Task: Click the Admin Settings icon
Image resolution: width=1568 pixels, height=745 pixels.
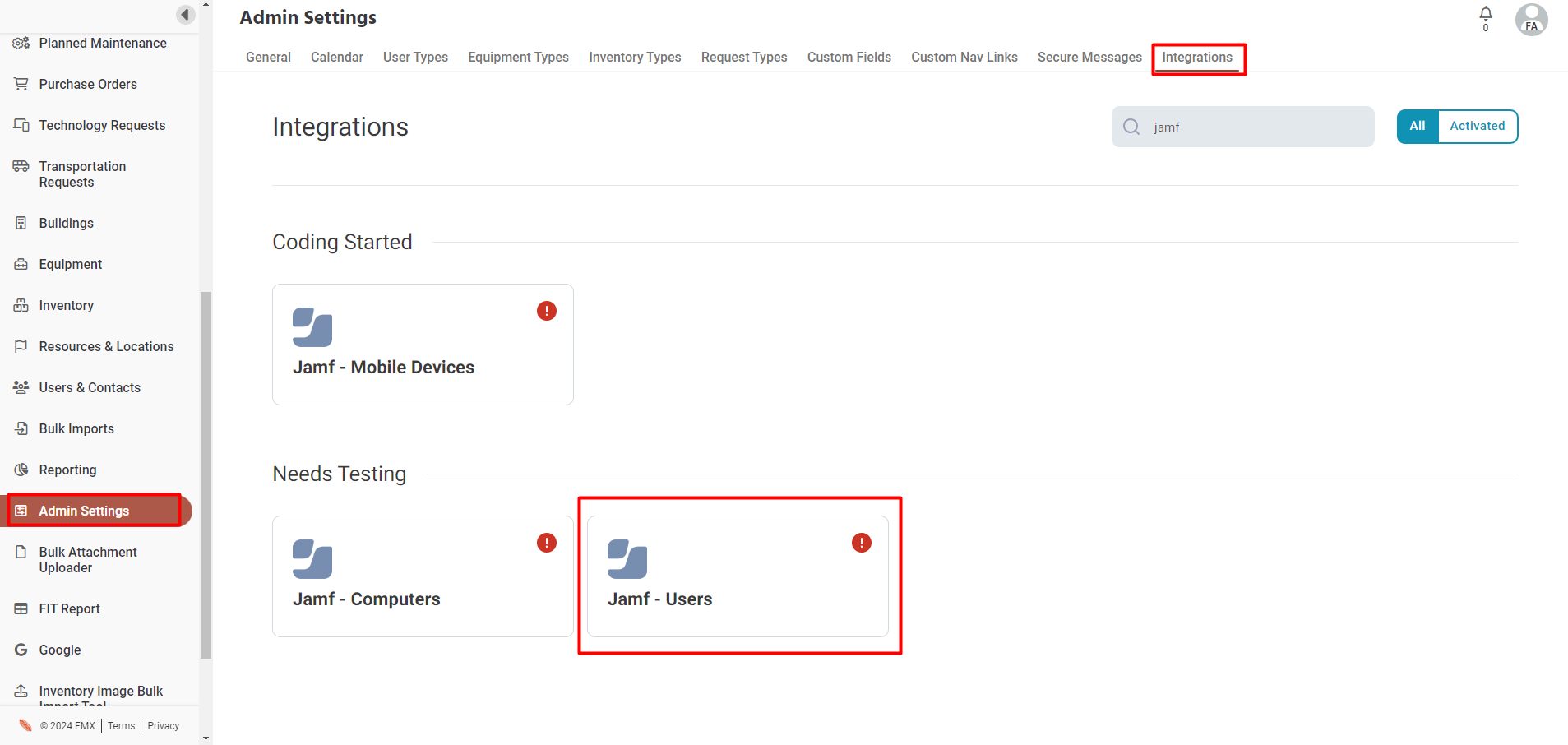Action: (21, 511)
